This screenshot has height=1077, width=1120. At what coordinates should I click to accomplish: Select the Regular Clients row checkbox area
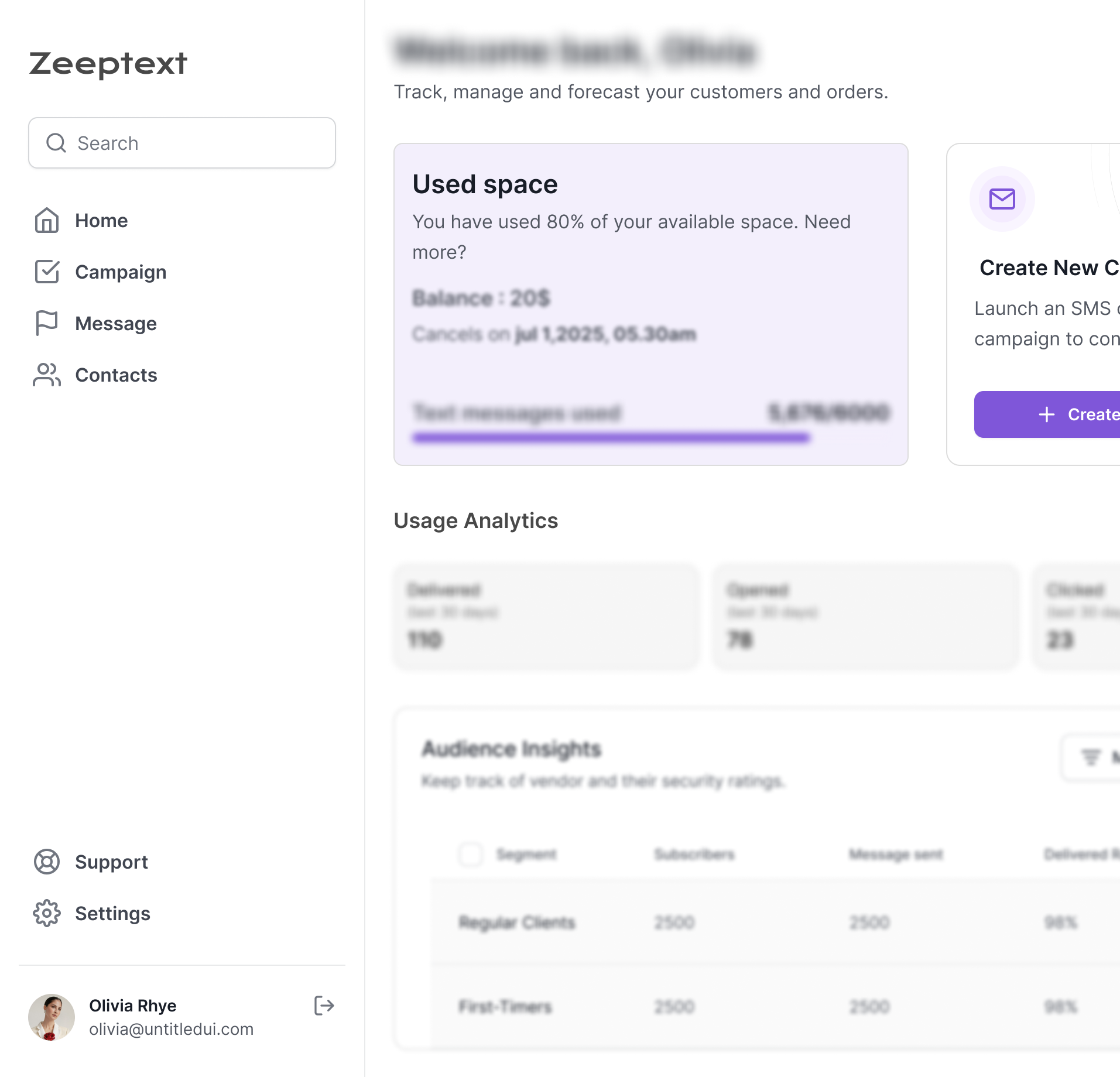tap(470, 922)
